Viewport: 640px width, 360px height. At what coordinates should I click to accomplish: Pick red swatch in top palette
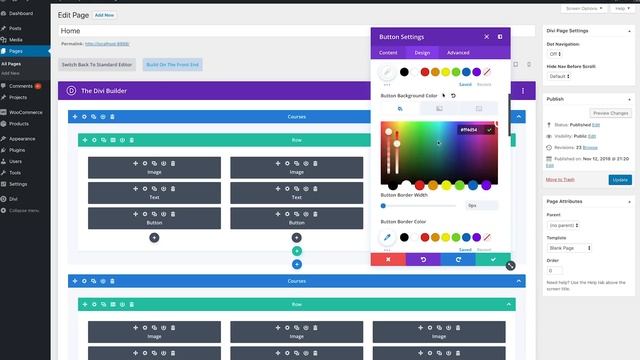425,72
